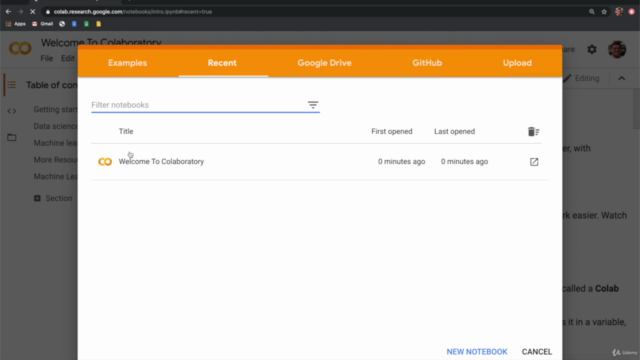Click the globe bookmark icon

[x=62, y=24]
